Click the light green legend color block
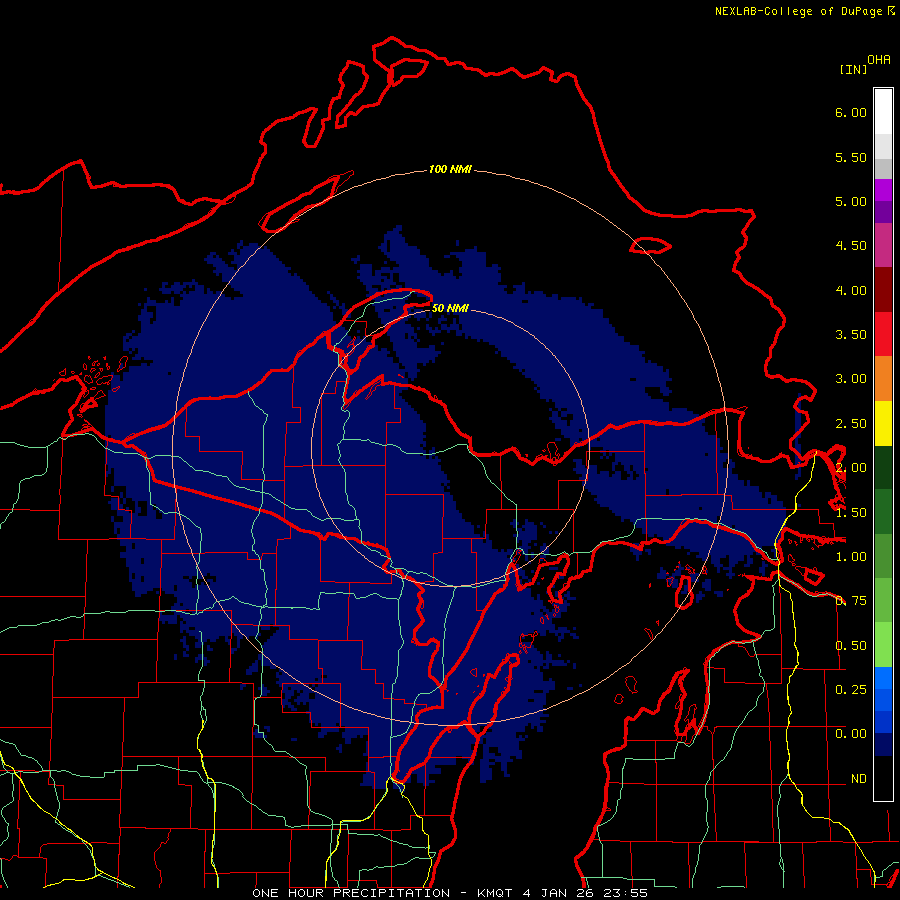Screen dimensions: 900x900 coord(883,645)
